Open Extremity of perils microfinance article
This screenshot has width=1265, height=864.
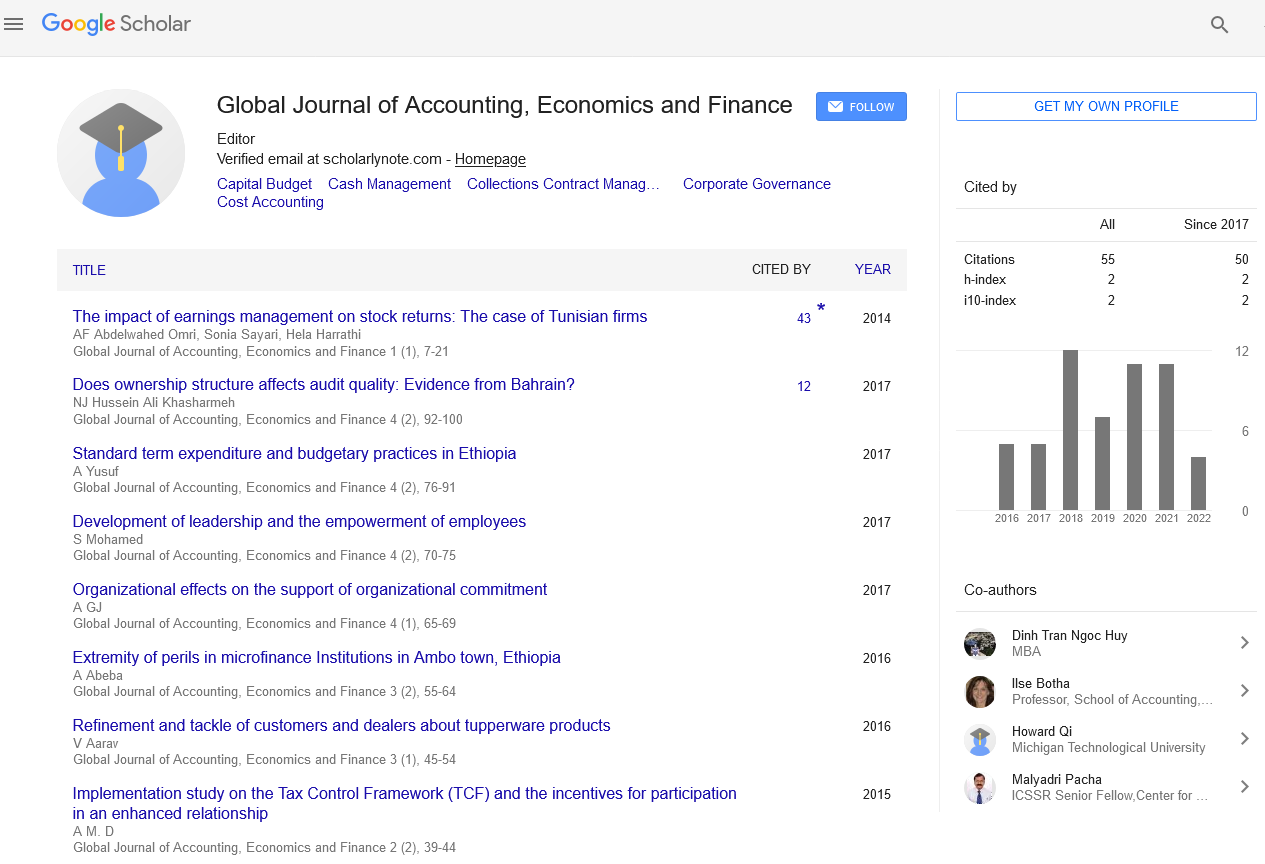click(x=317, y=657)
